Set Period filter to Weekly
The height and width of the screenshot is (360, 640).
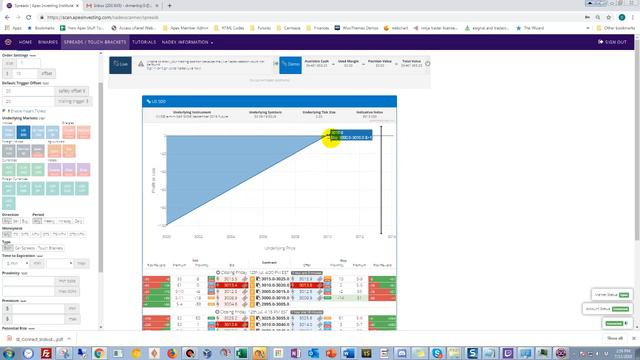(49, 221)
